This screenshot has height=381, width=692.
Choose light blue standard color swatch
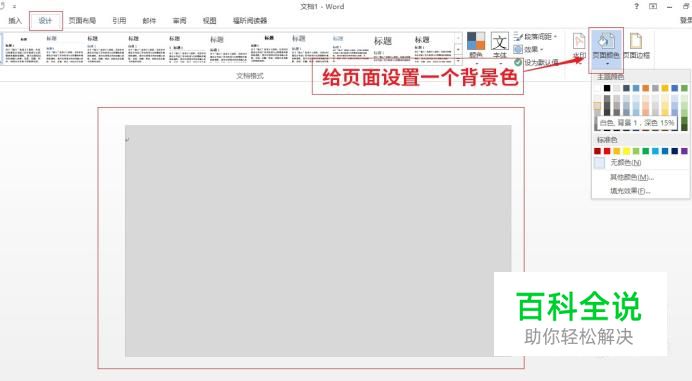tap(655, 151)
